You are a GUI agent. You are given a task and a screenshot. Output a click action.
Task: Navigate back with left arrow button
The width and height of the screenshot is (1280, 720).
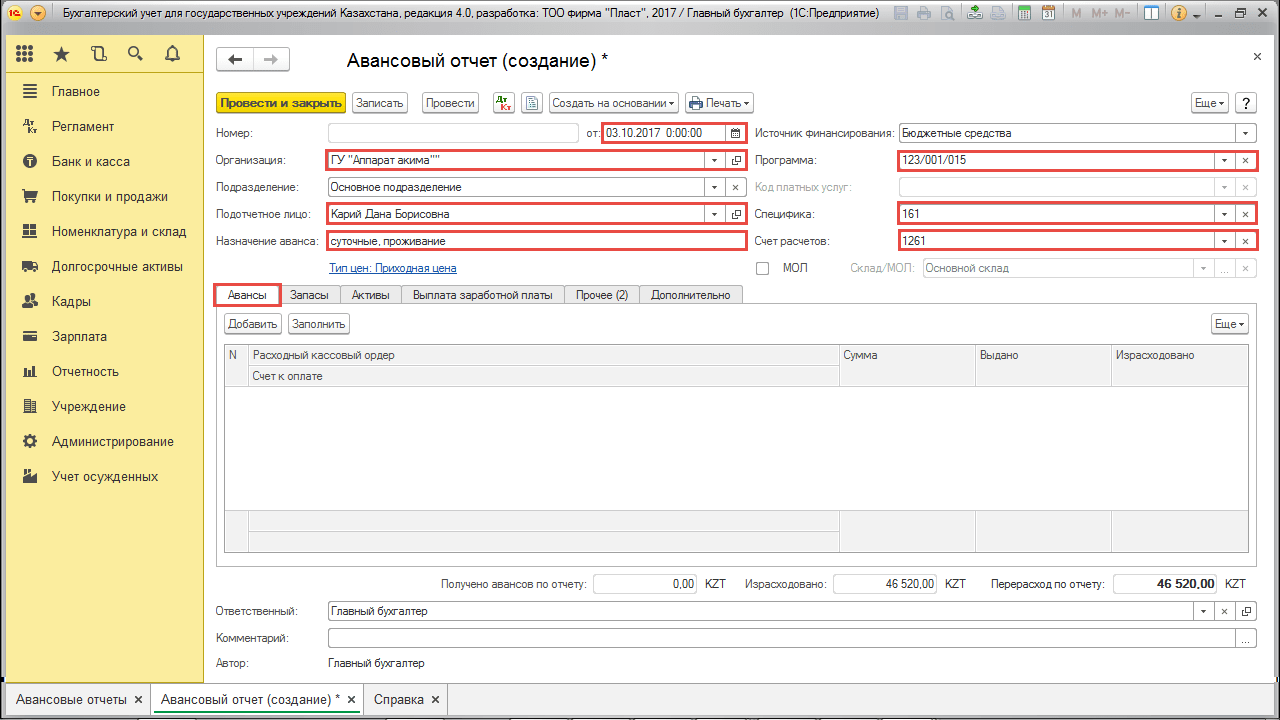coord(235,60)
